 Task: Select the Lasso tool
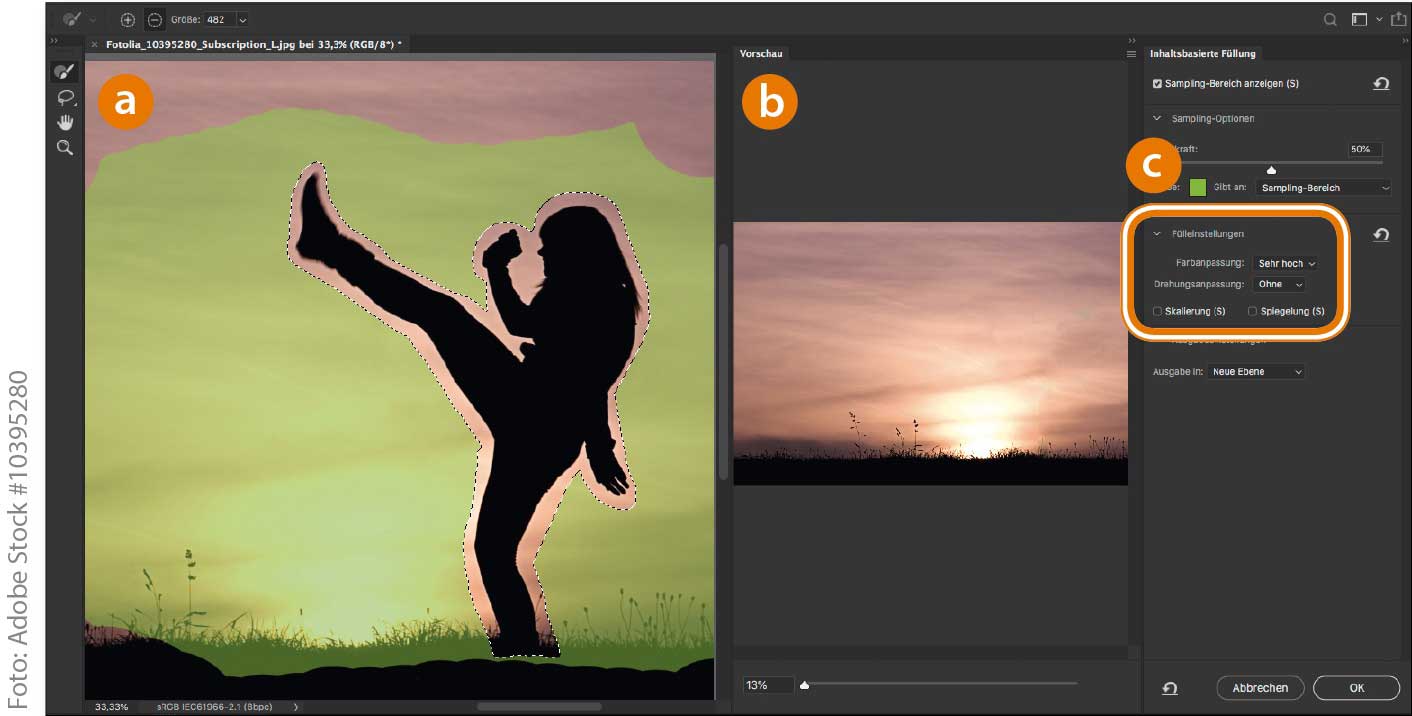(64, 97)
